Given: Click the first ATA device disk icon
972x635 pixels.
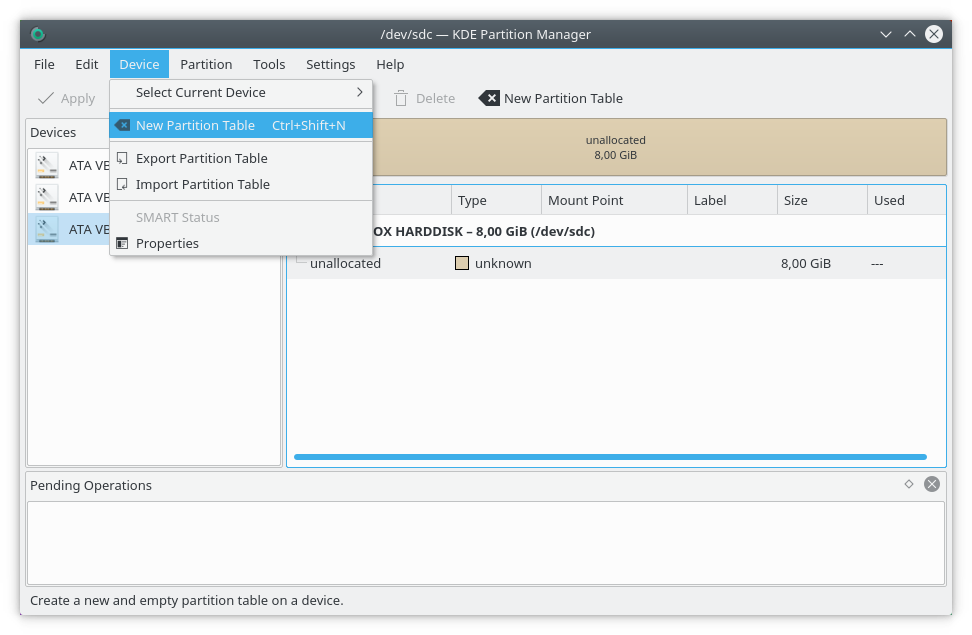Looking at the screenshot, I should point(46,165).
